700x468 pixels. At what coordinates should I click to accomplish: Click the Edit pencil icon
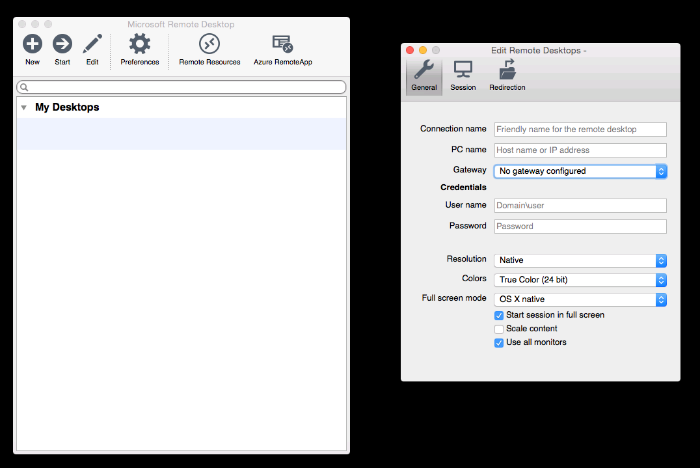click(x=92, y=44)
